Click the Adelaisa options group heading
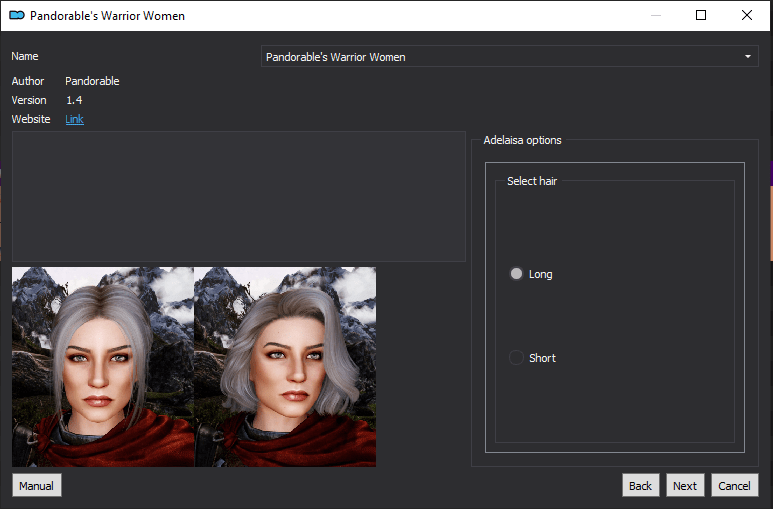The image size is (773, 509). pyautogui.click(x=522, y=140)
